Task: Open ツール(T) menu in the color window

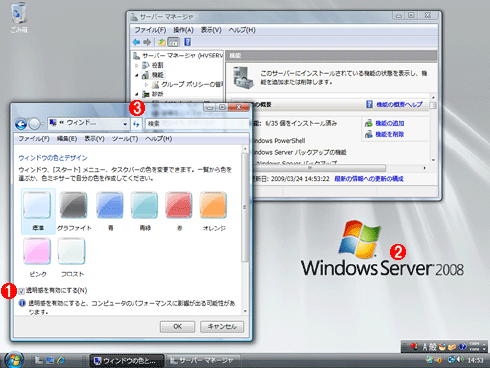Action: click(x=125, y=139)
